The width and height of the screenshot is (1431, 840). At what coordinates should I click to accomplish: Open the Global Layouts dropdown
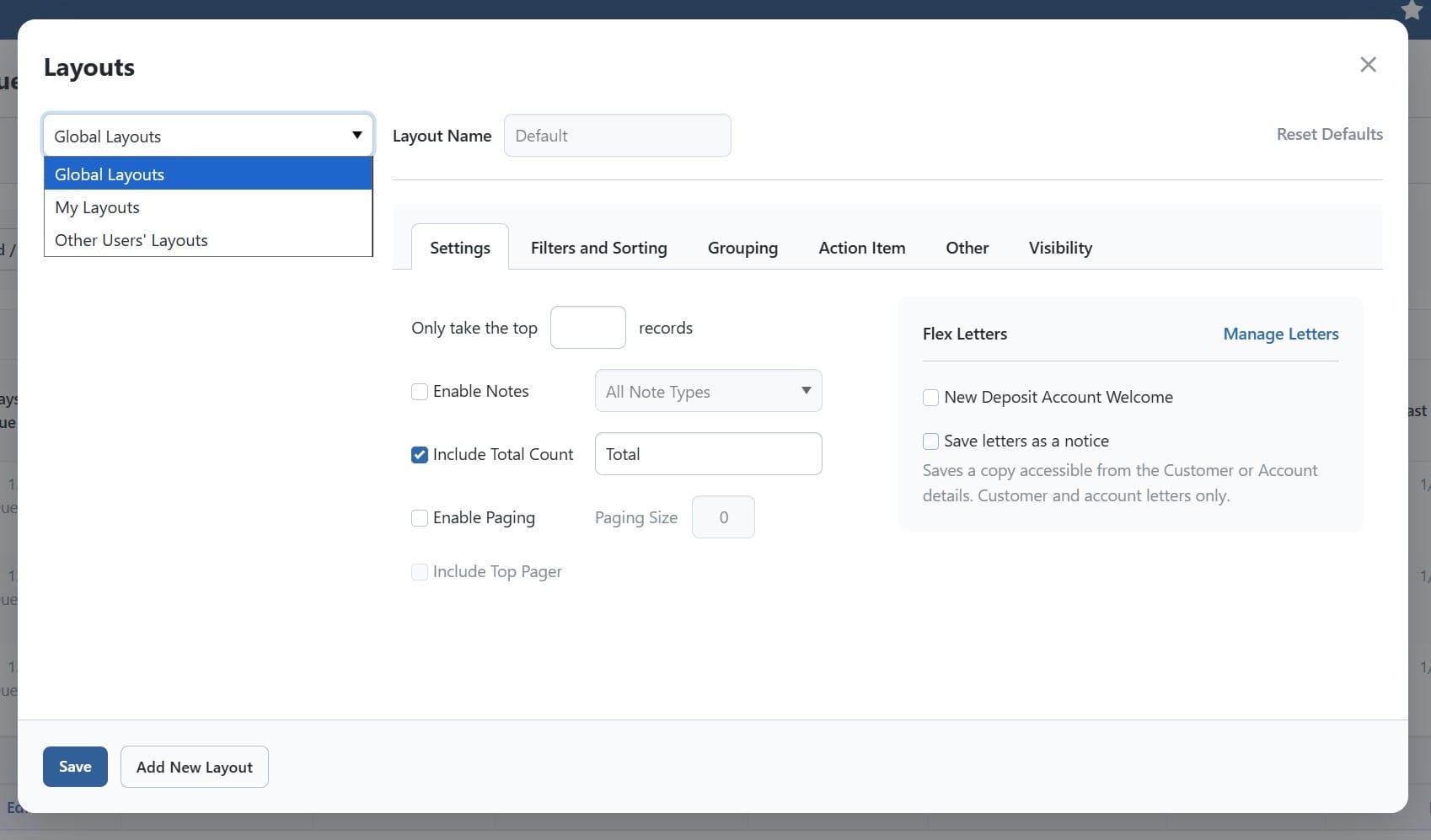(x=208, y=136)
